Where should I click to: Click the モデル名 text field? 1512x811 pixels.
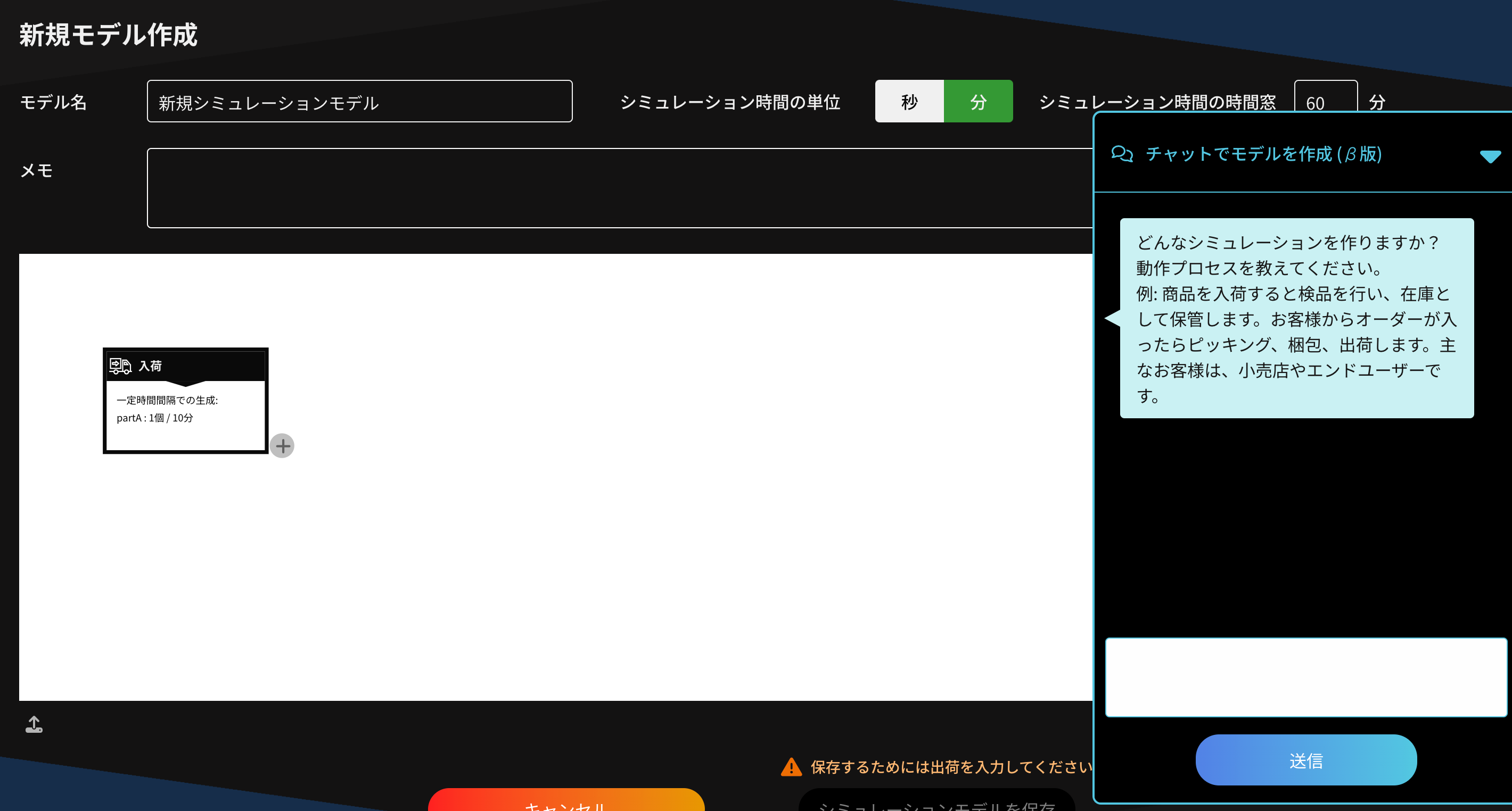(359, 102)
